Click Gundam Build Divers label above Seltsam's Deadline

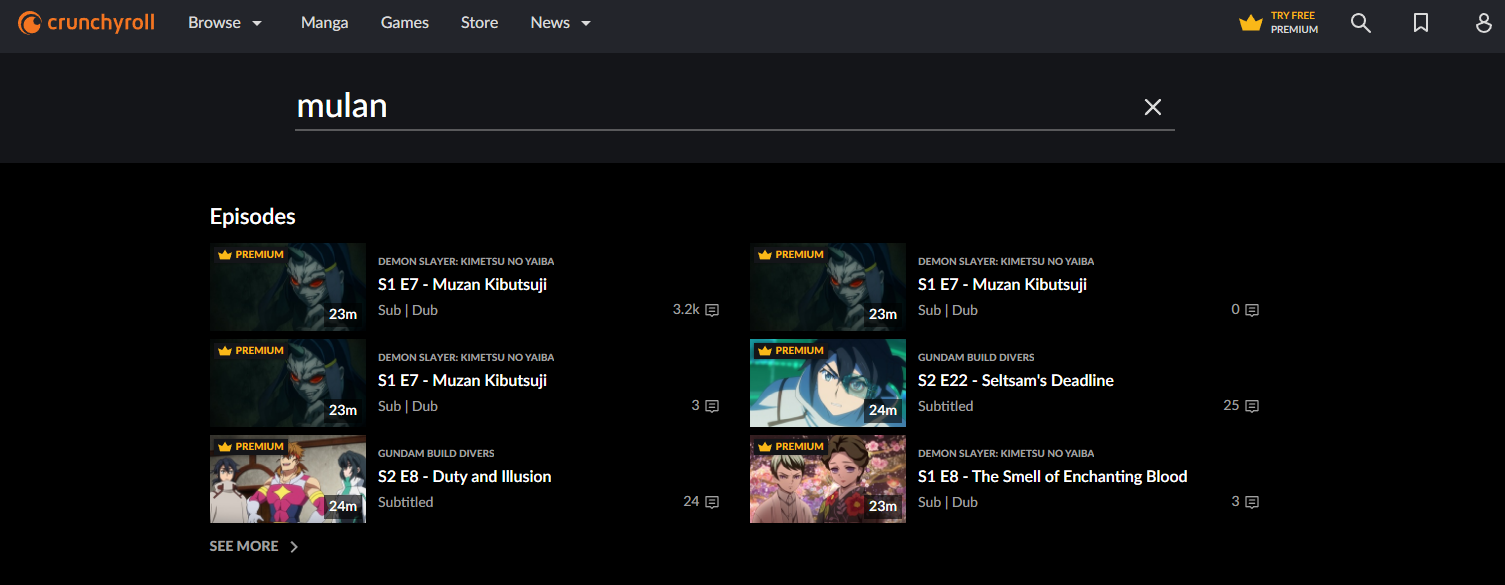click(976, 357)
